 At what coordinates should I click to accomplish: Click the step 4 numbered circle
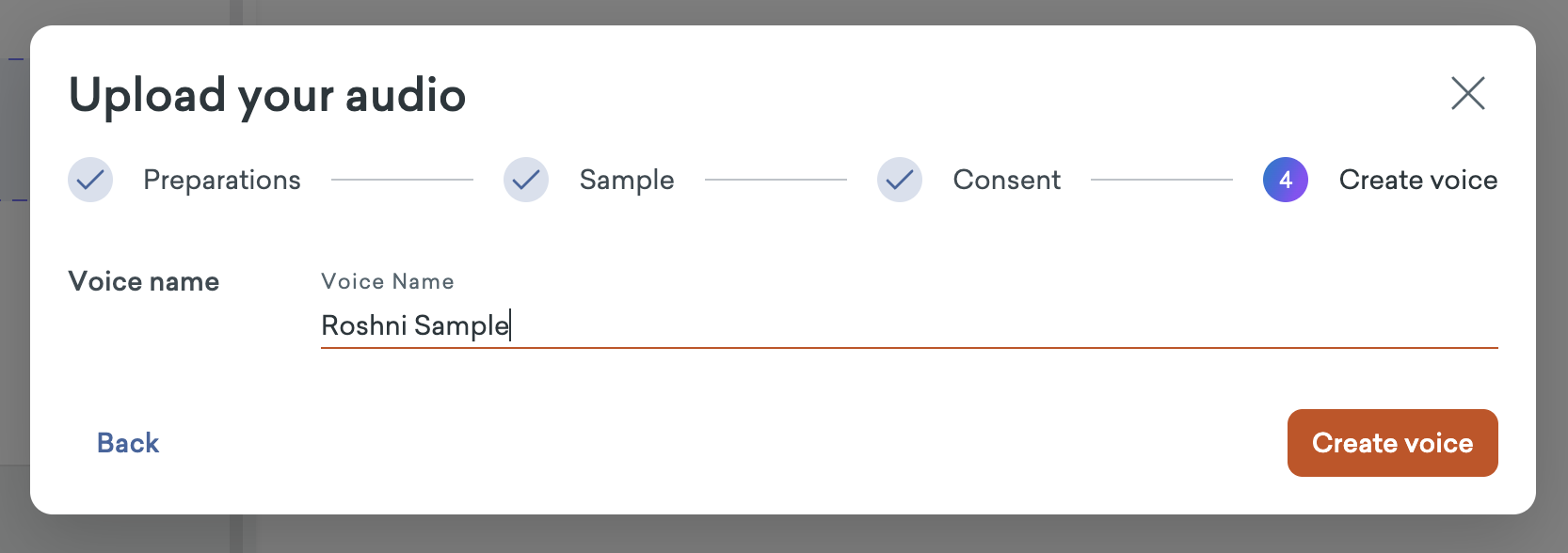(1286, 180)
